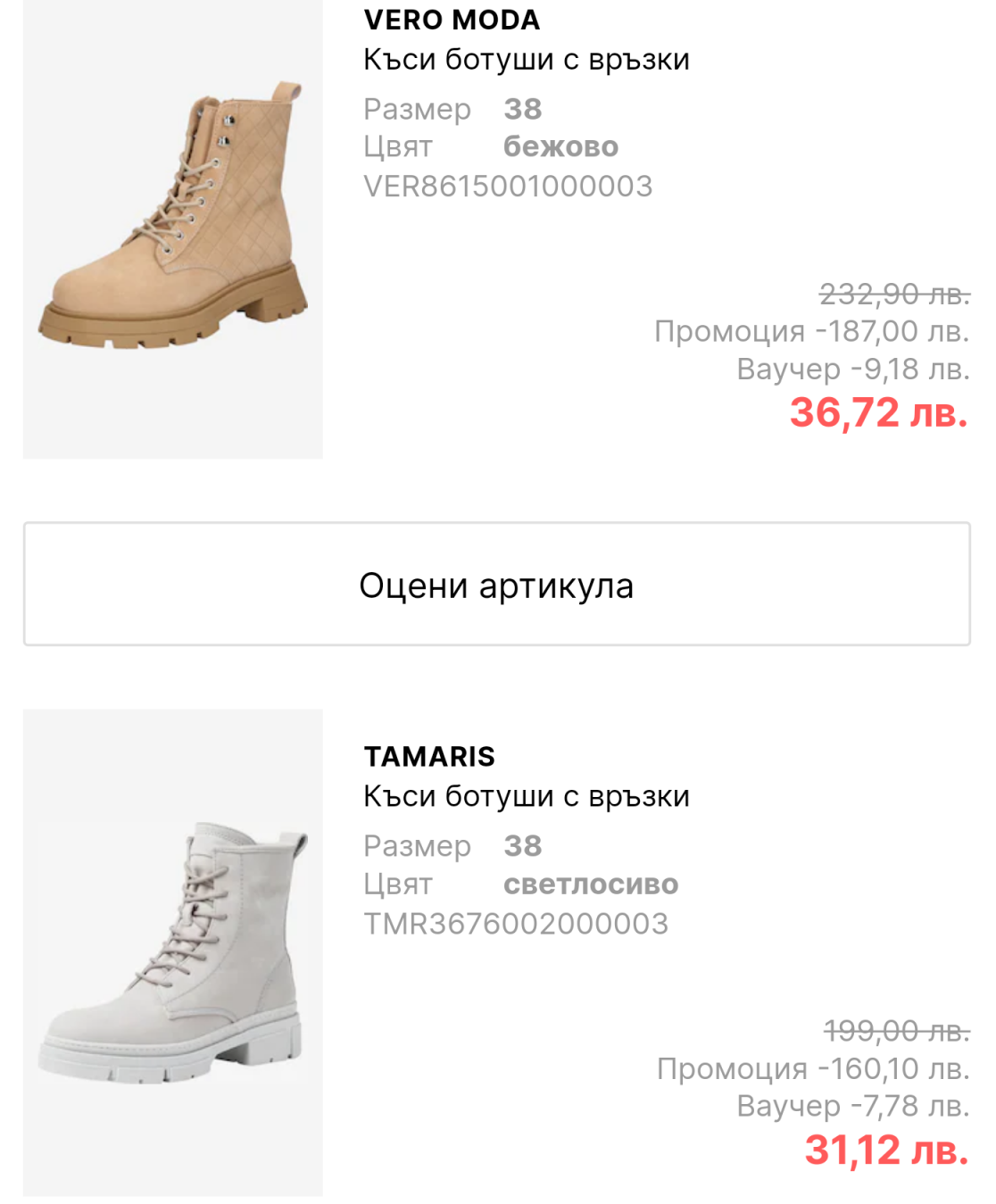996x1204 pixels.
Task: Click the Ваучер -7,78 лв. line
Action: [852, 1106]
